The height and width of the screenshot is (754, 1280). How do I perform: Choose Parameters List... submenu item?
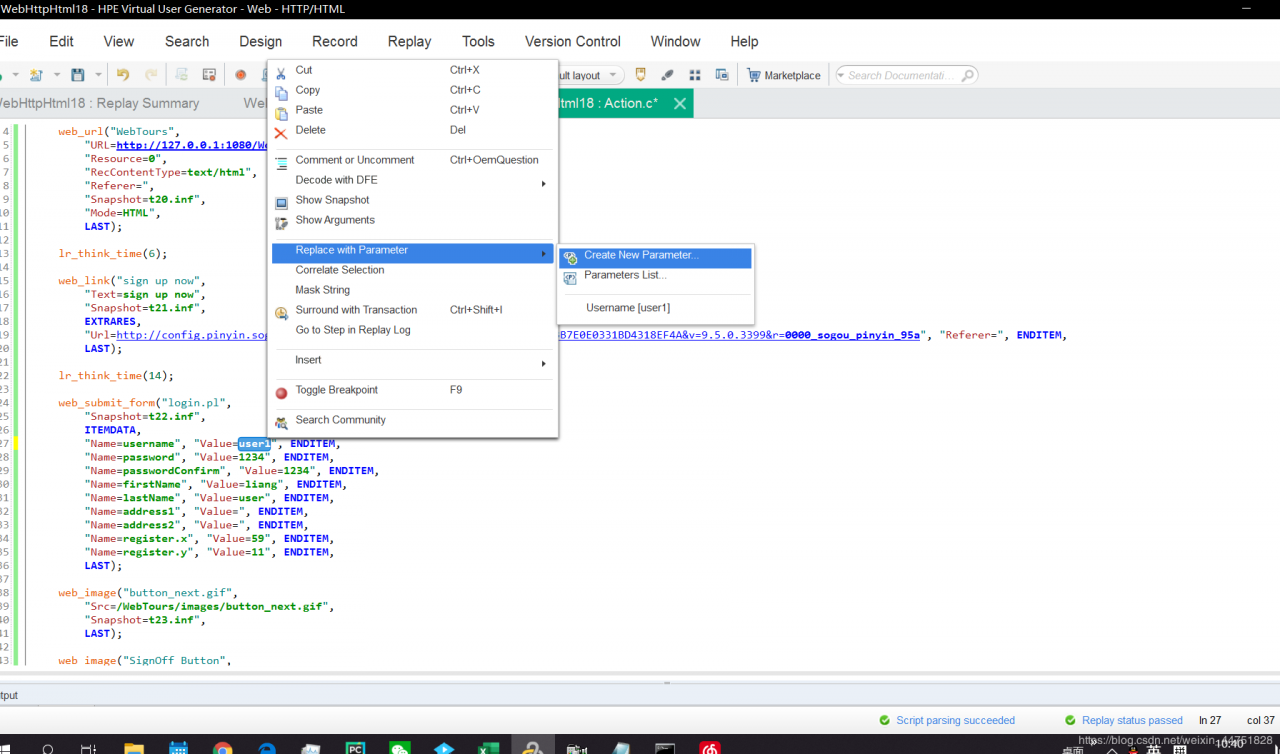[625, 275]
